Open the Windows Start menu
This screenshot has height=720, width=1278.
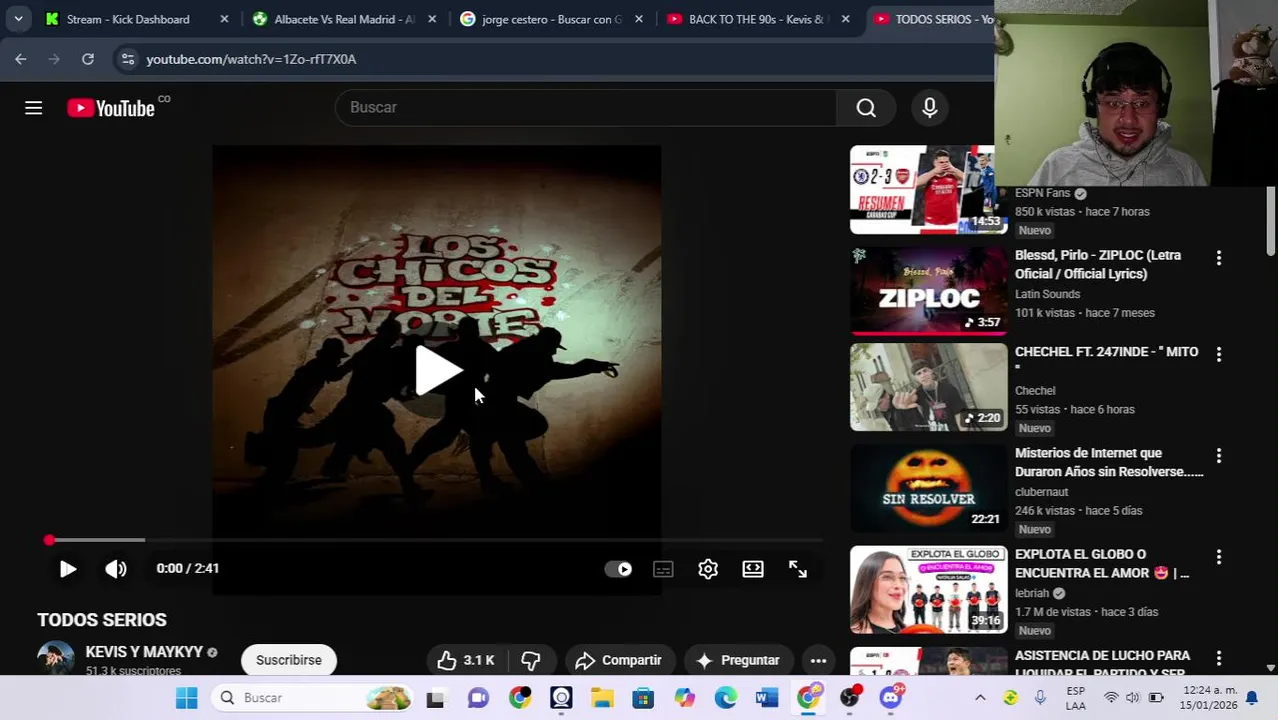tap(186, 698)
